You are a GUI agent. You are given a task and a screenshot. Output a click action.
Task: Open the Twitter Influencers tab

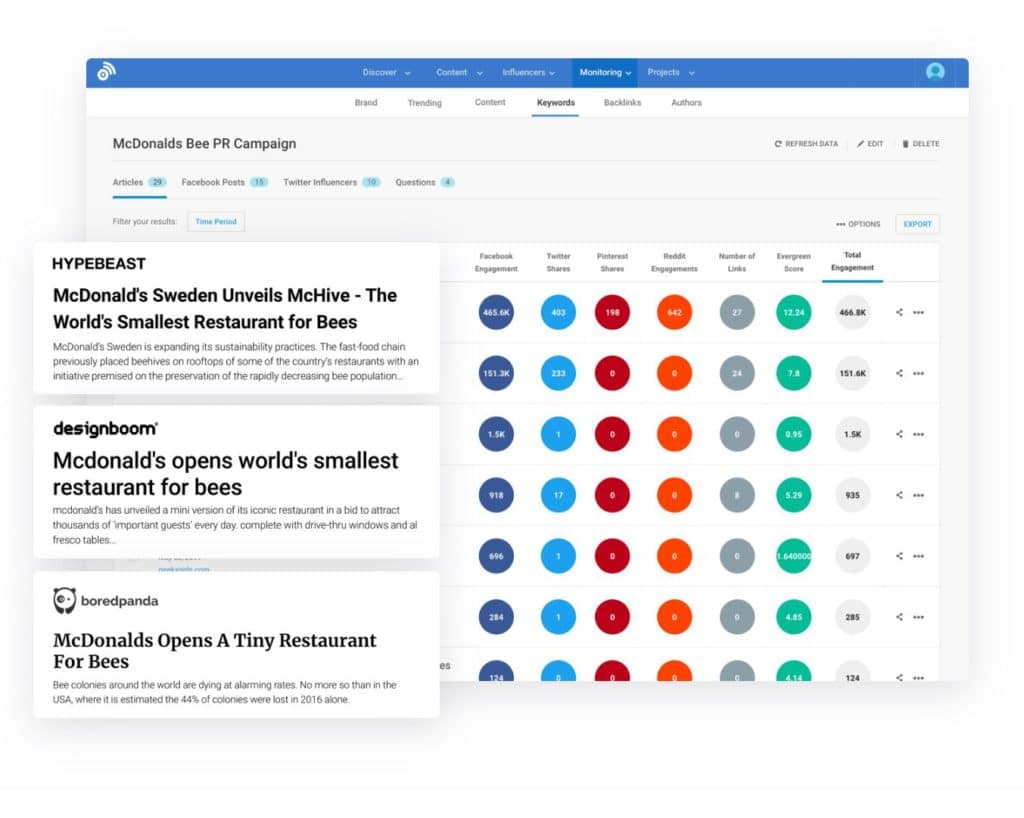tap(332, 182)
